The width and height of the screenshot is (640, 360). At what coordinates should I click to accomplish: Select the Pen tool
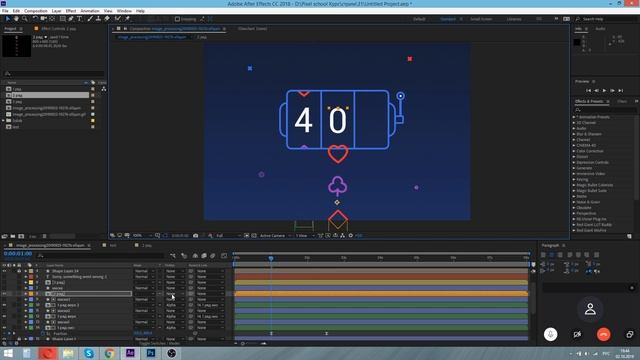(71, 19)
